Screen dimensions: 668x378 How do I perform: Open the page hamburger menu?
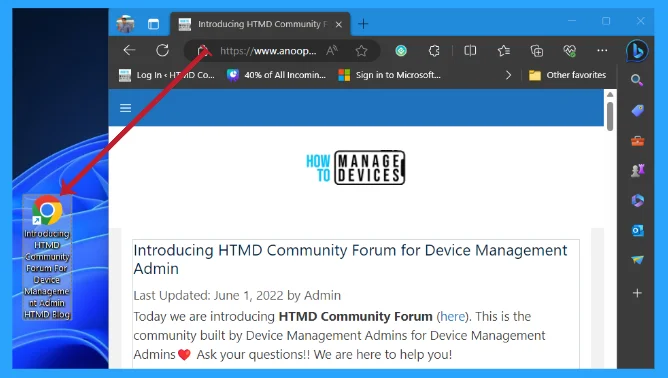point(125,108)
